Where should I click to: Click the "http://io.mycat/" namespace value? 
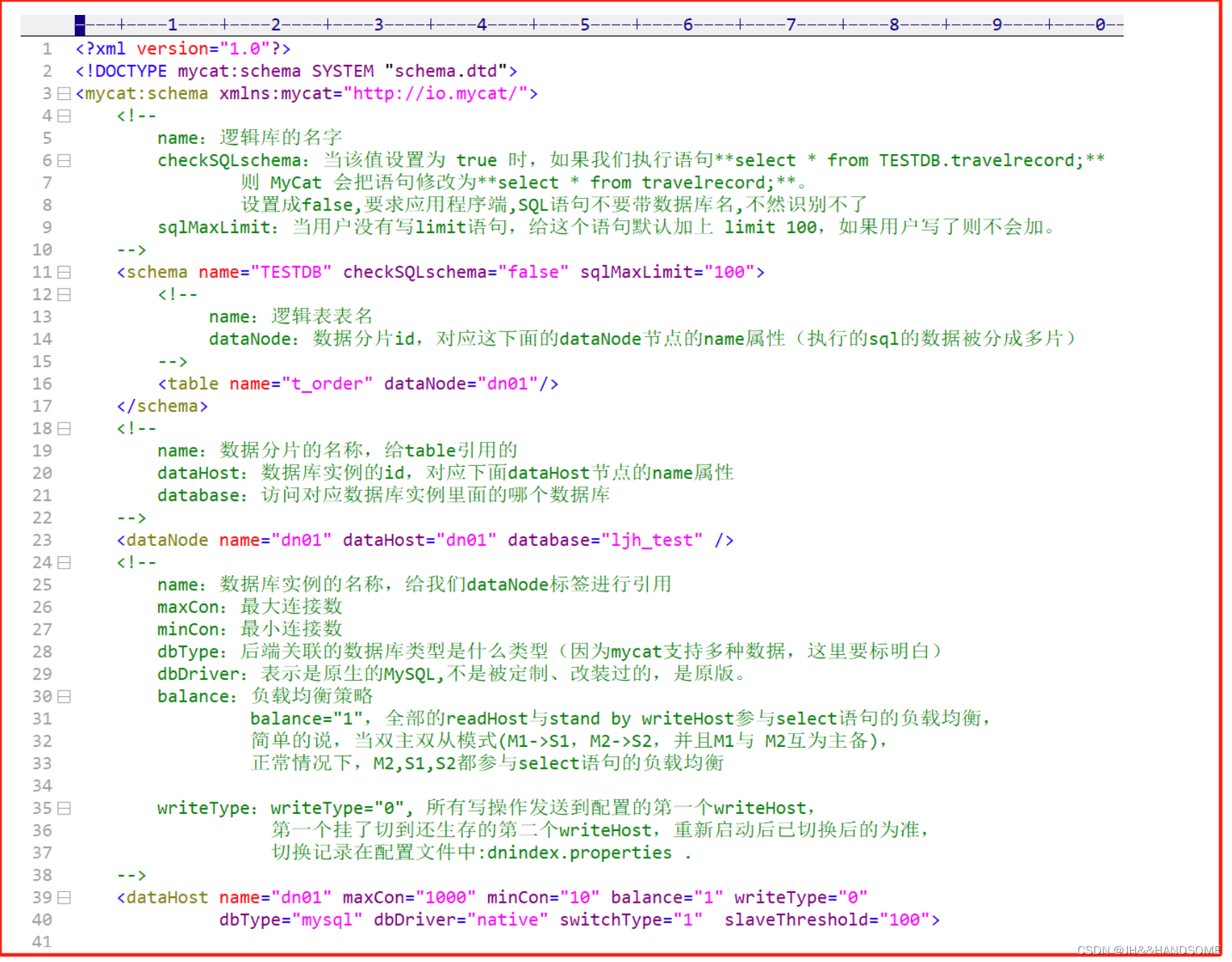(435, 94)
